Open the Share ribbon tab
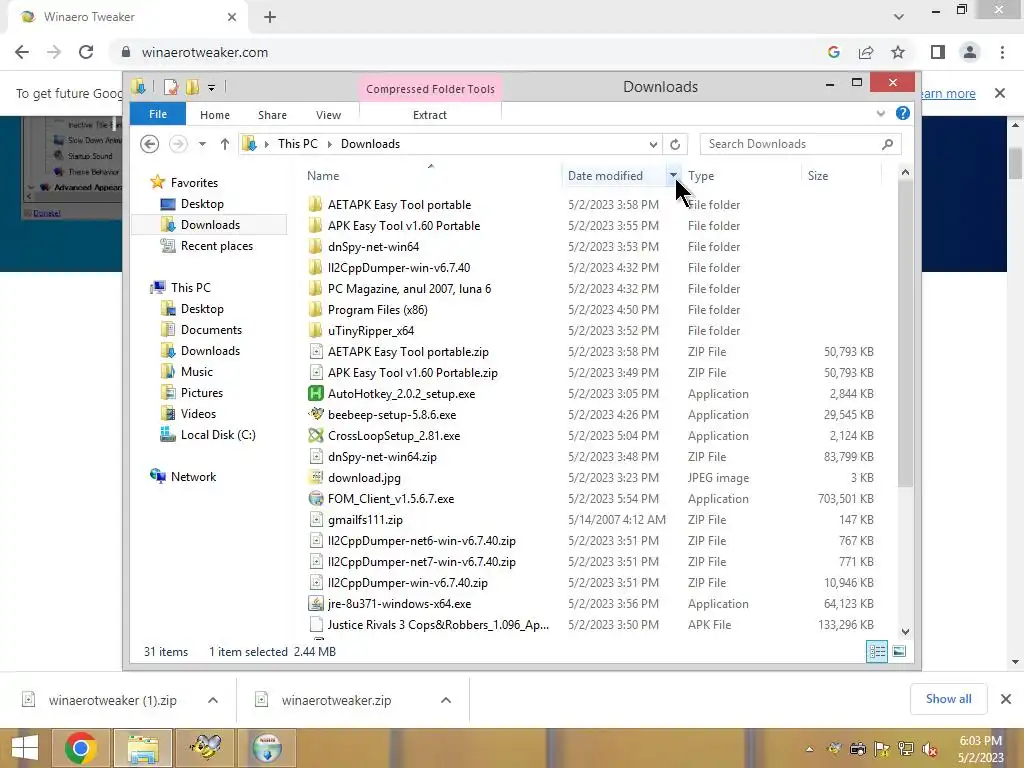1024x768 pixels. (272, 115)
